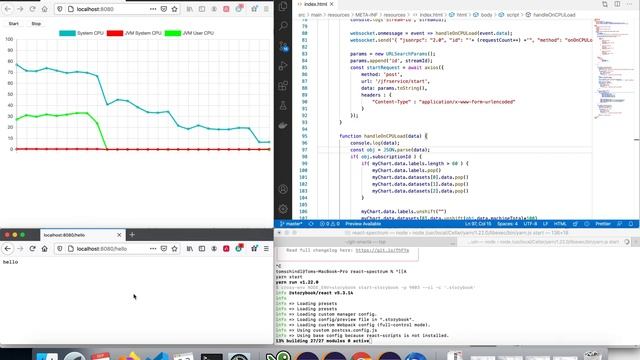The height and width of the screenshot is (360, 640).
Task: Change HTML language mode in status bar
Action: click(560, 224)
